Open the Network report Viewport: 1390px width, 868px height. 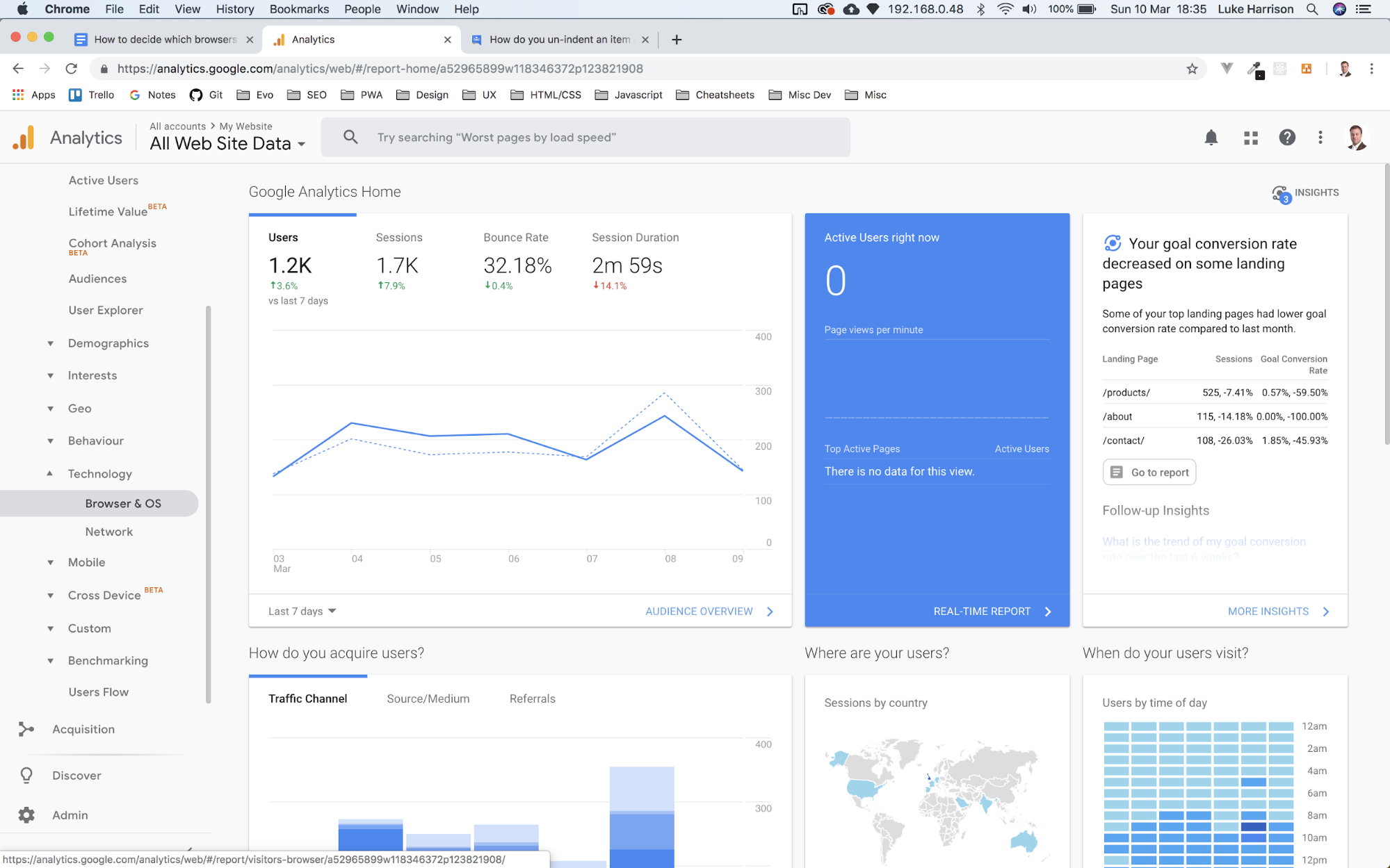click(109, 532)
